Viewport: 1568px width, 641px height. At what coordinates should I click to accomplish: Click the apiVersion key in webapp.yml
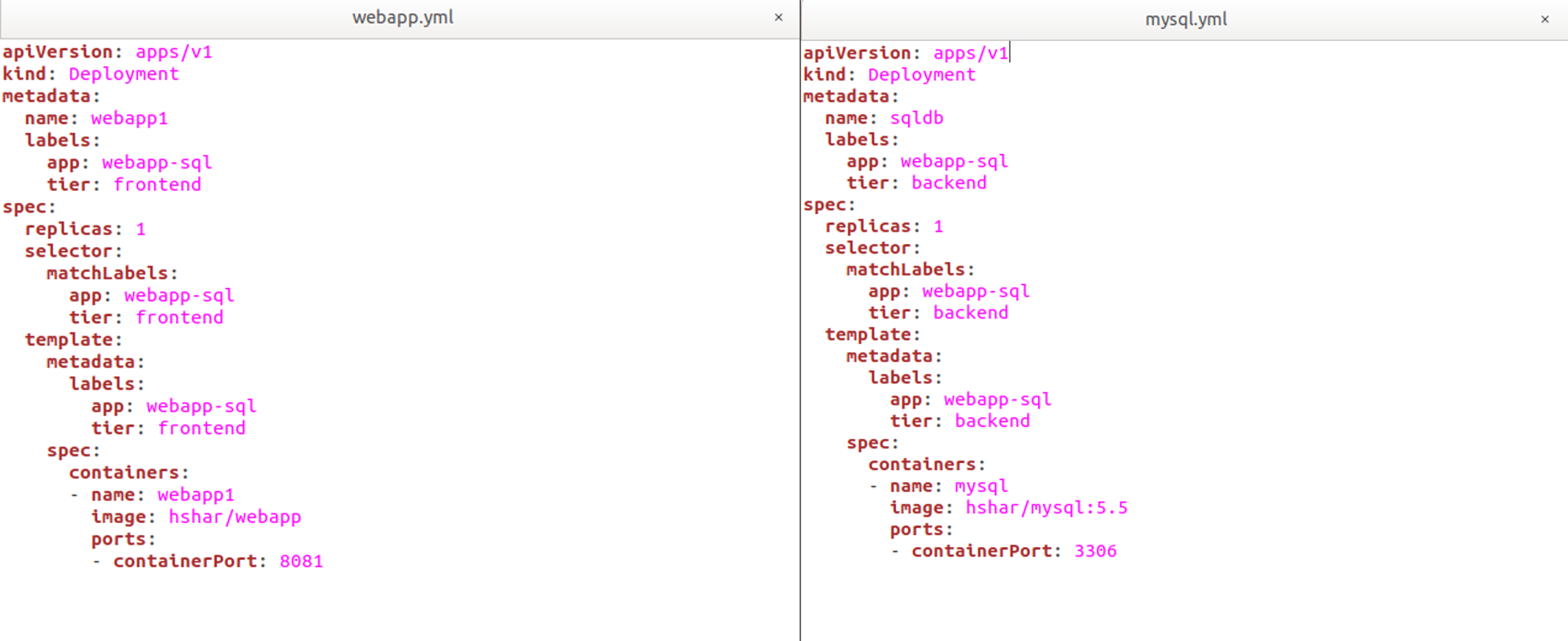[58, 52]
